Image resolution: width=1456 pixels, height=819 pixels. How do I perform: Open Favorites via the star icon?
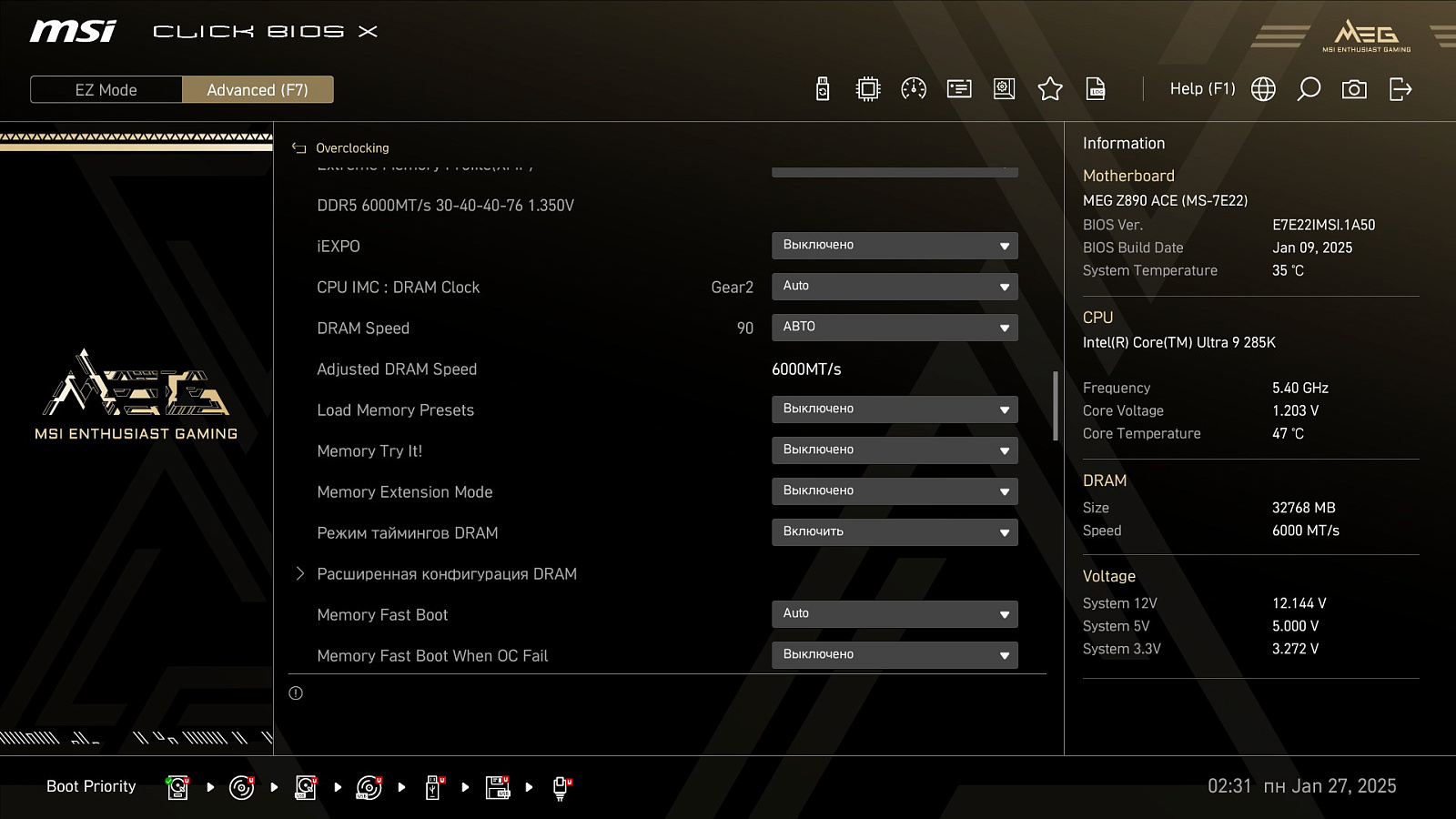point(1050,89)
